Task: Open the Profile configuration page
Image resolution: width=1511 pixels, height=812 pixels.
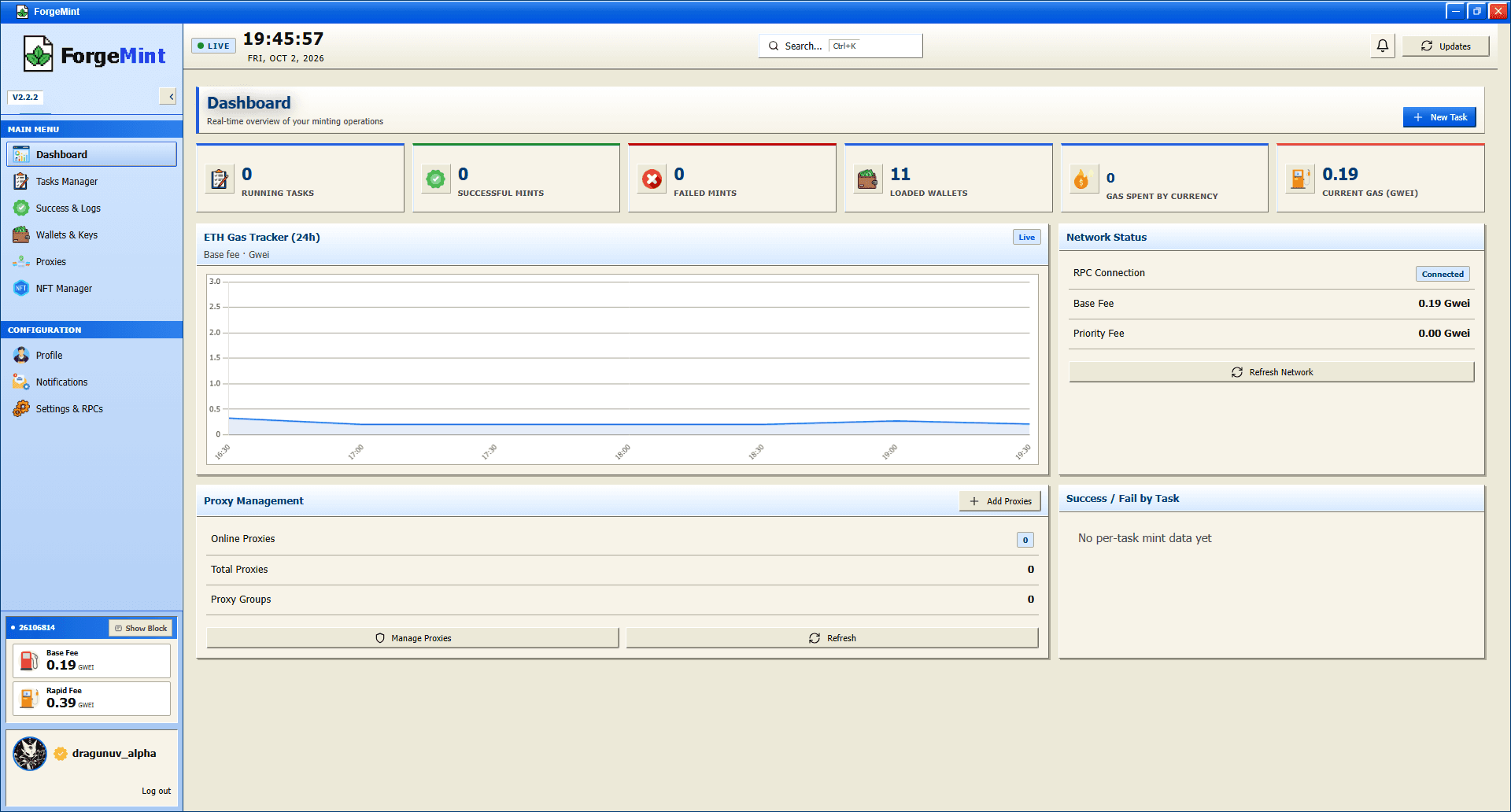Action: (x=91, y=355)
